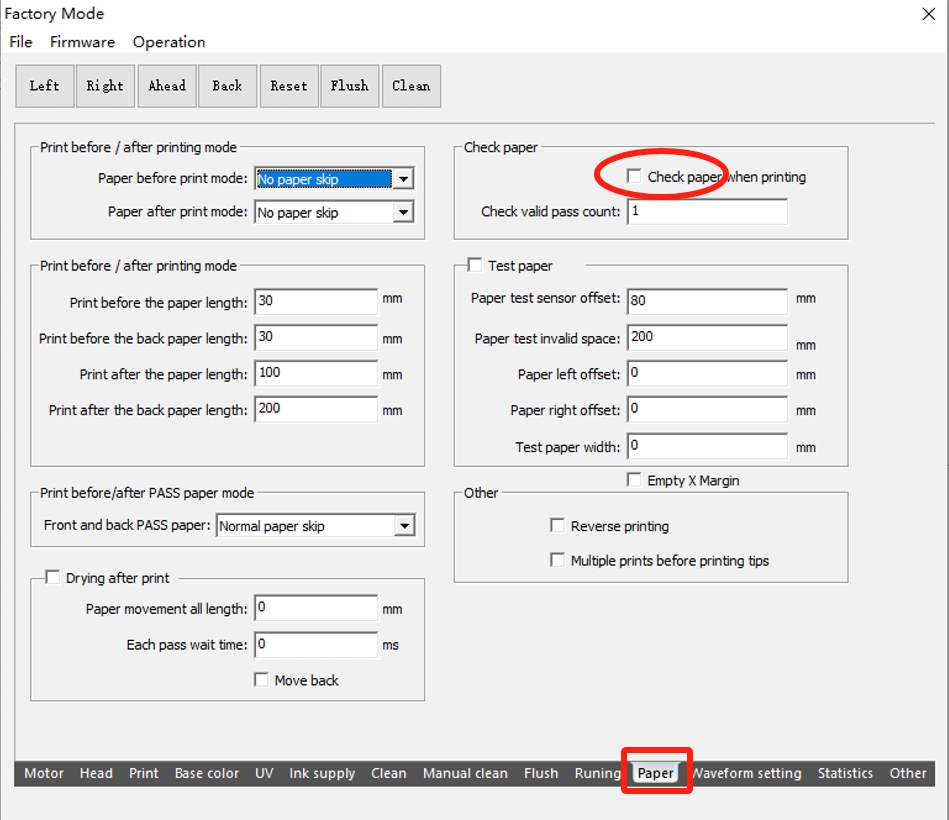This screenshot has height=820, width=949.
Task: Enable the Reverse printing option
Action: [558, 526]
